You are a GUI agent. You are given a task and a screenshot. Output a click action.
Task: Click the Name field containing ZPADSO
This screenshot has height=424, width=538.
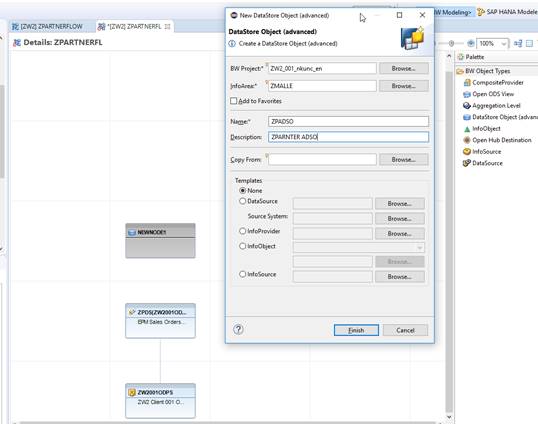pyautogui.click(x=348, y=121)
